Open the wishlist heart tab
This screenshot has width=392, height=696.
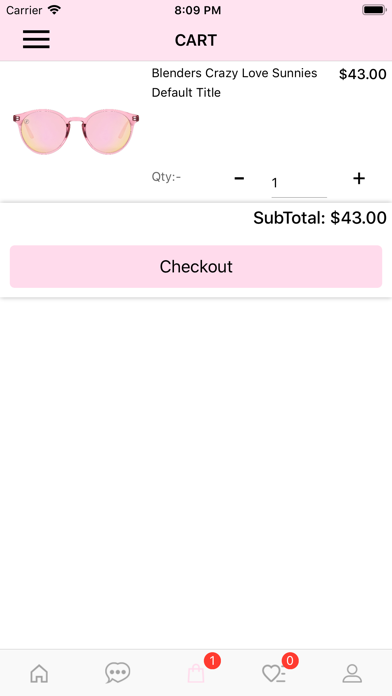point(273,673)
